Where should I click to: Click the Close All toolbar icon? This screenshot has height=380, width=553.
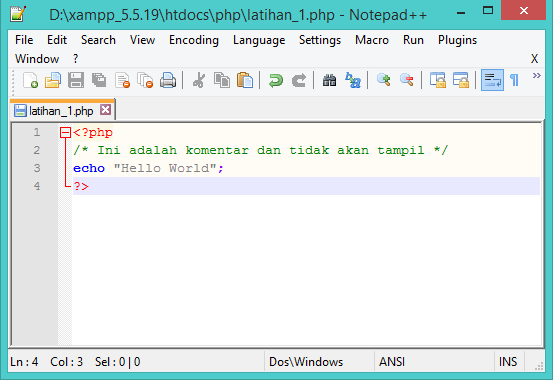(x=145, y=80)
